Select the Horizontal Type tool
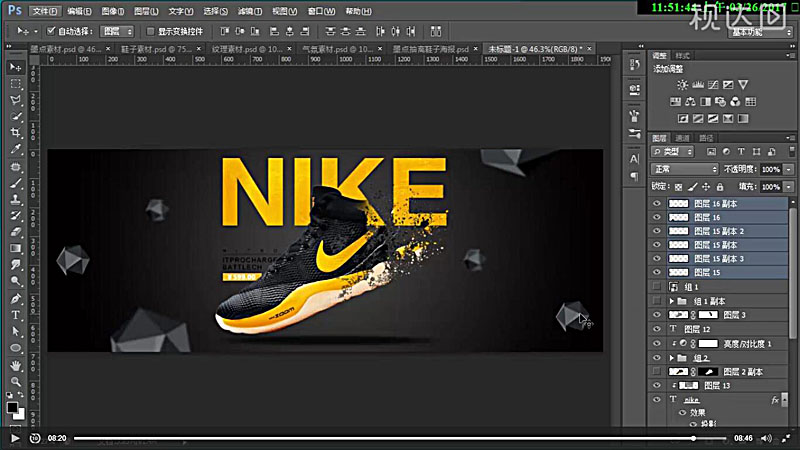Viewport: 800px width, 450px height. tap(16, 314)
